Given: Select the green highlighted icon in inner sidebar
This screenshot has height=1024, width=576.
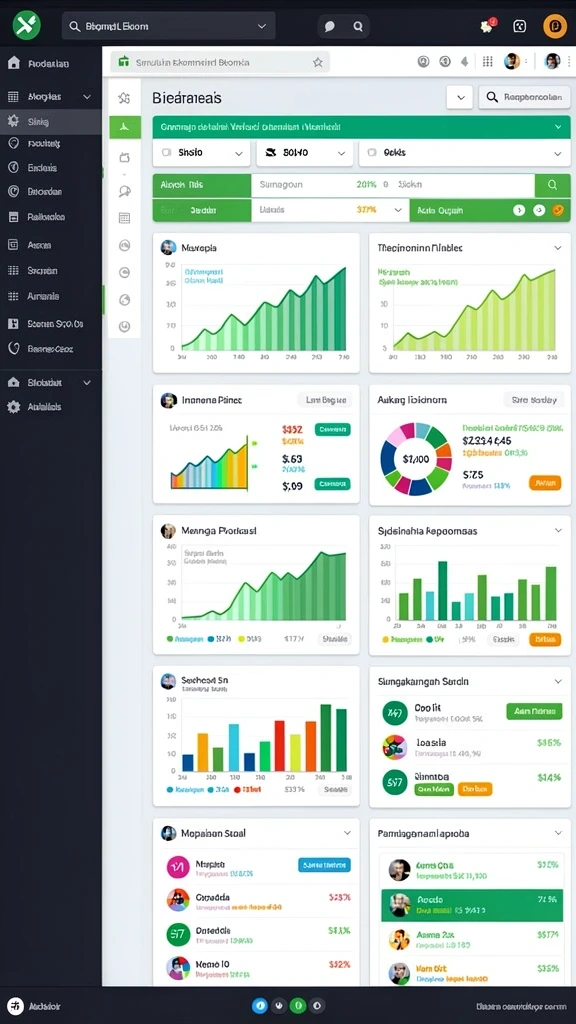Looking at the screenshot, I should (124, 127).
